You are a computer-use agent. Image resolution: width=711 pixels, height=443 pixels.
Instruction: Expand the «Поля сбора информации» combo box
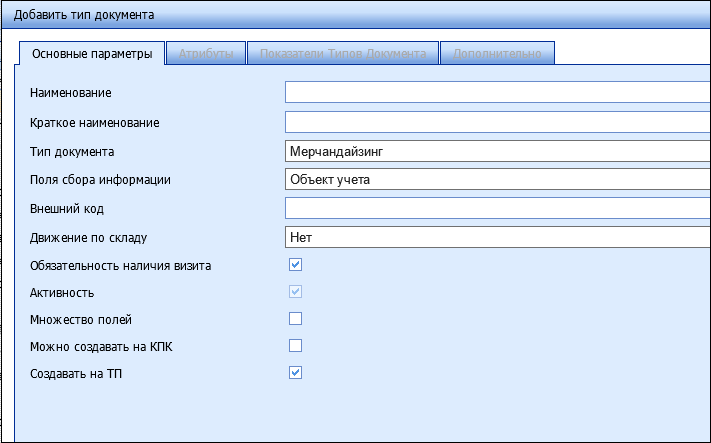[x=497, y=180]
